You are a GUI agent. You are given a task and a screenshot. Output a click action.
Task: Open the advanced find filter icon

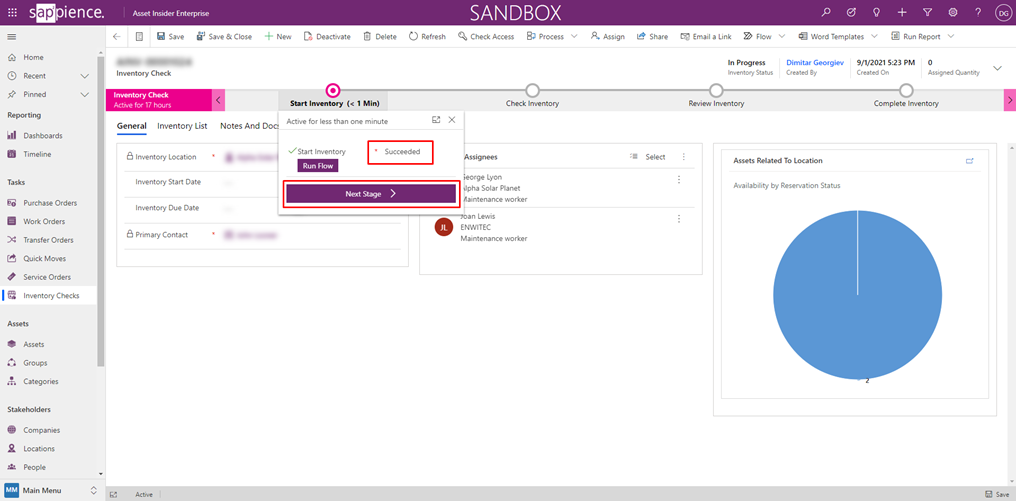(927, 12)
